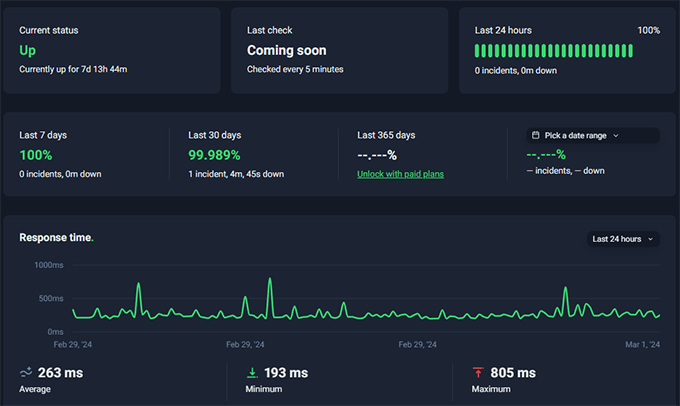The width and height of the screenshot is (680, 406).
Task: Select the first bar in the 24-hour uptime strip
Action: click(478, 51)
